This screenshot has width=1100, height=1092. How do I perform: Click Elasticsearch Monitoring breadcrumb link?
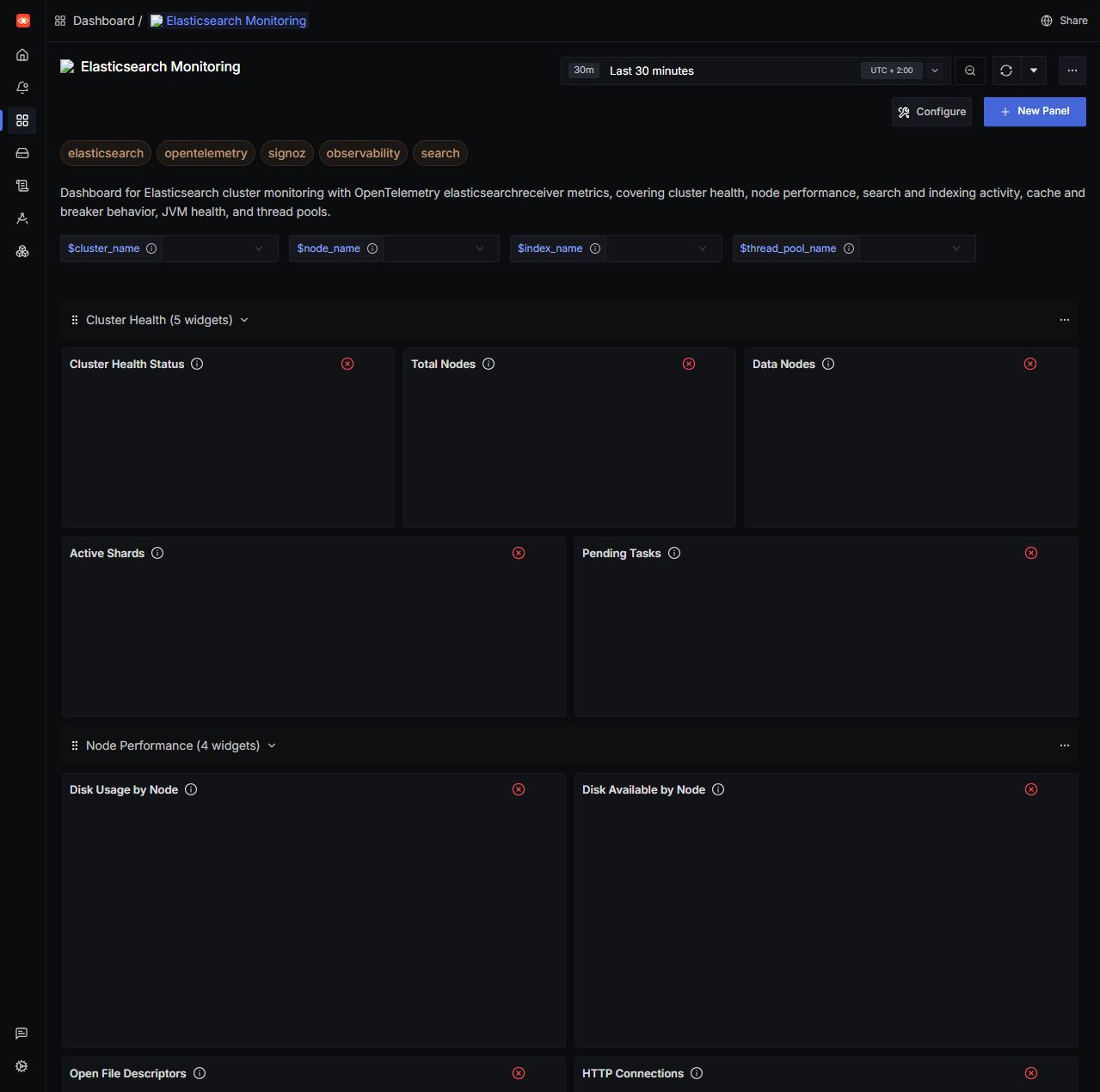pos(229,21)
